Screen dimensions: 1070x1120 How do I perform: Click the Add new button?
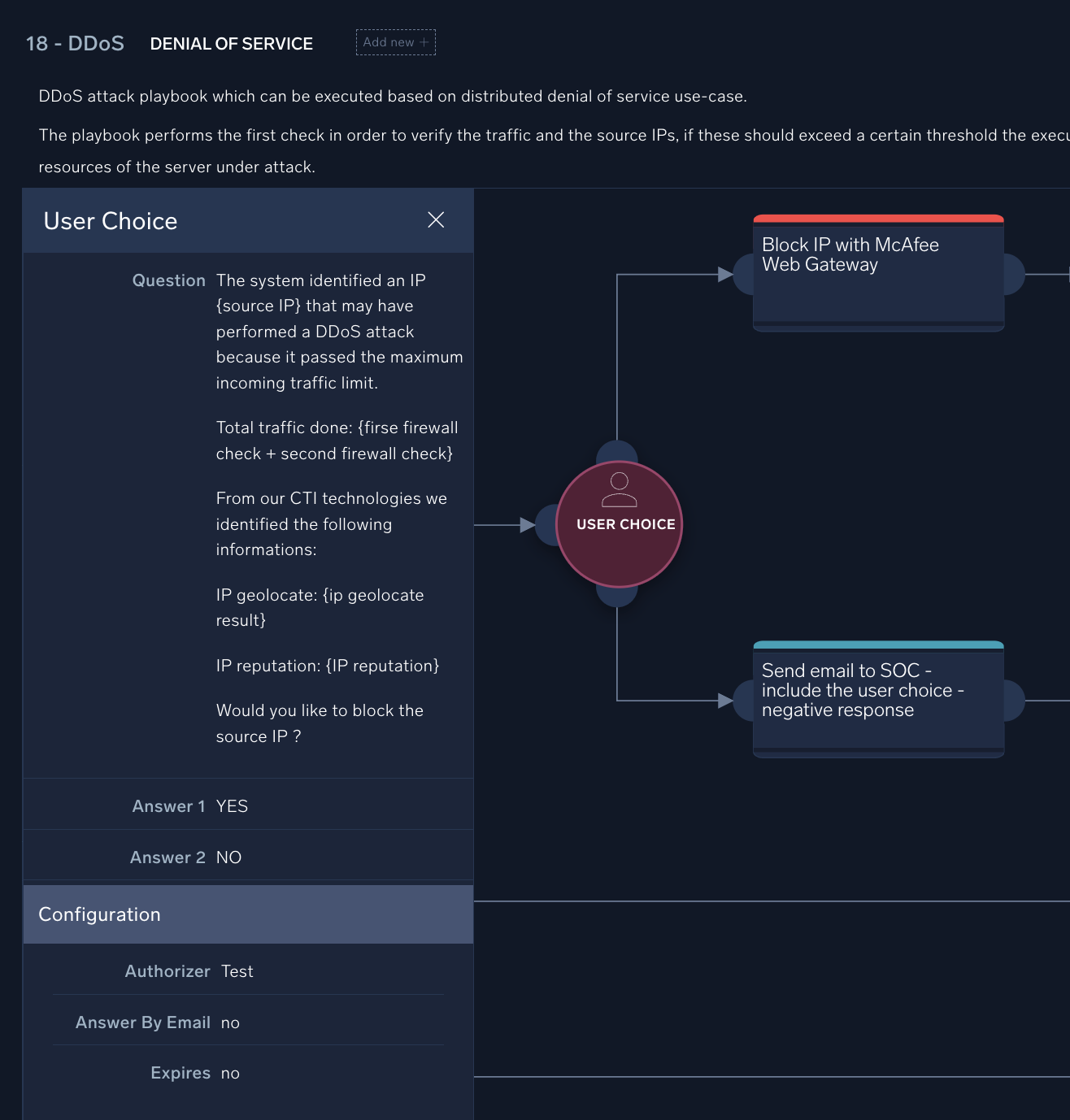[x=396, y=41]
